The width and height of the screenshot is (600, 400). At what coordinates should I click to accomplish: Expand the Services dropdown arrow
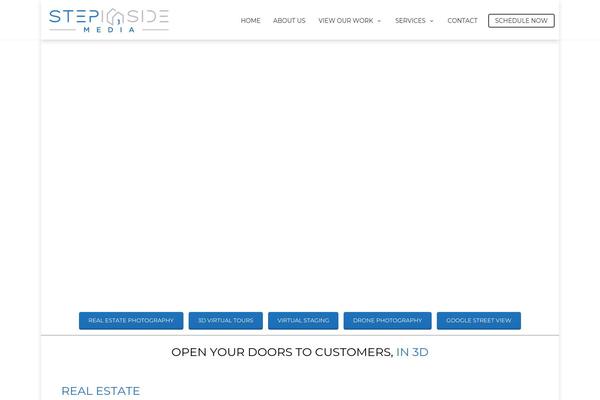click(x=432, y=21)
